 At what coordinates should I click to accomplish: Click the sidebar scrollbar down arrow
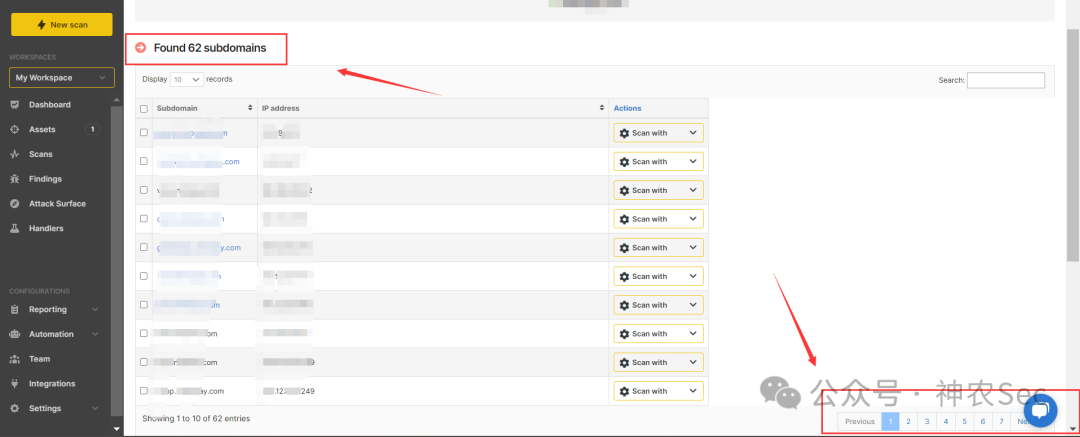(117, 429)
